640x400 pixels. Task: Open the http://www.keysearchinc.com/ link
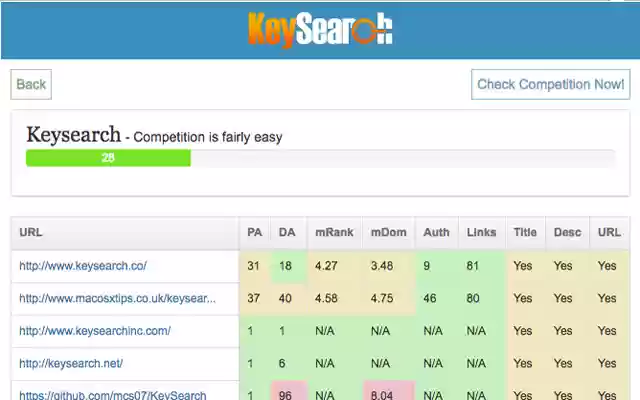pos(95,331)
